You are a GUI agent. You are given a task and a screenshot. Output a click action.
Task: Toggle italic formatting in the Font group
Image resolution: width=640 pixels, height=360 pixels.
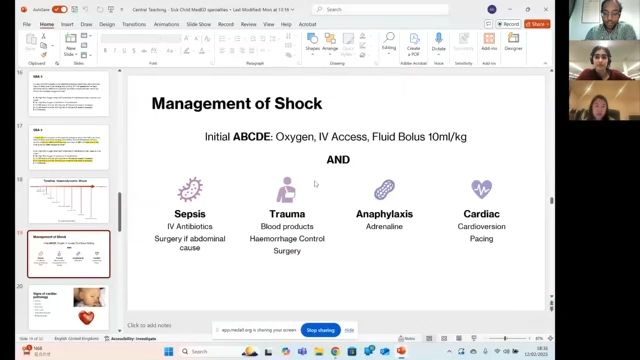point(115,51)
